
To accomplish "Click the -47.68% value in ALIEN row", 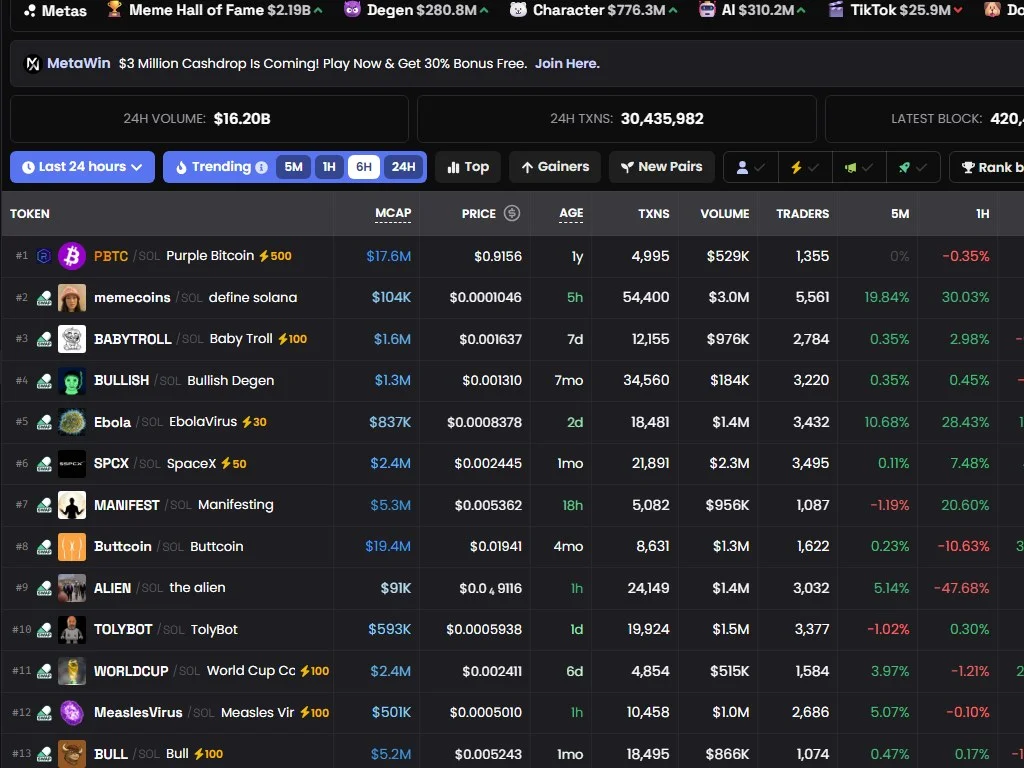I will click(961, 588).
